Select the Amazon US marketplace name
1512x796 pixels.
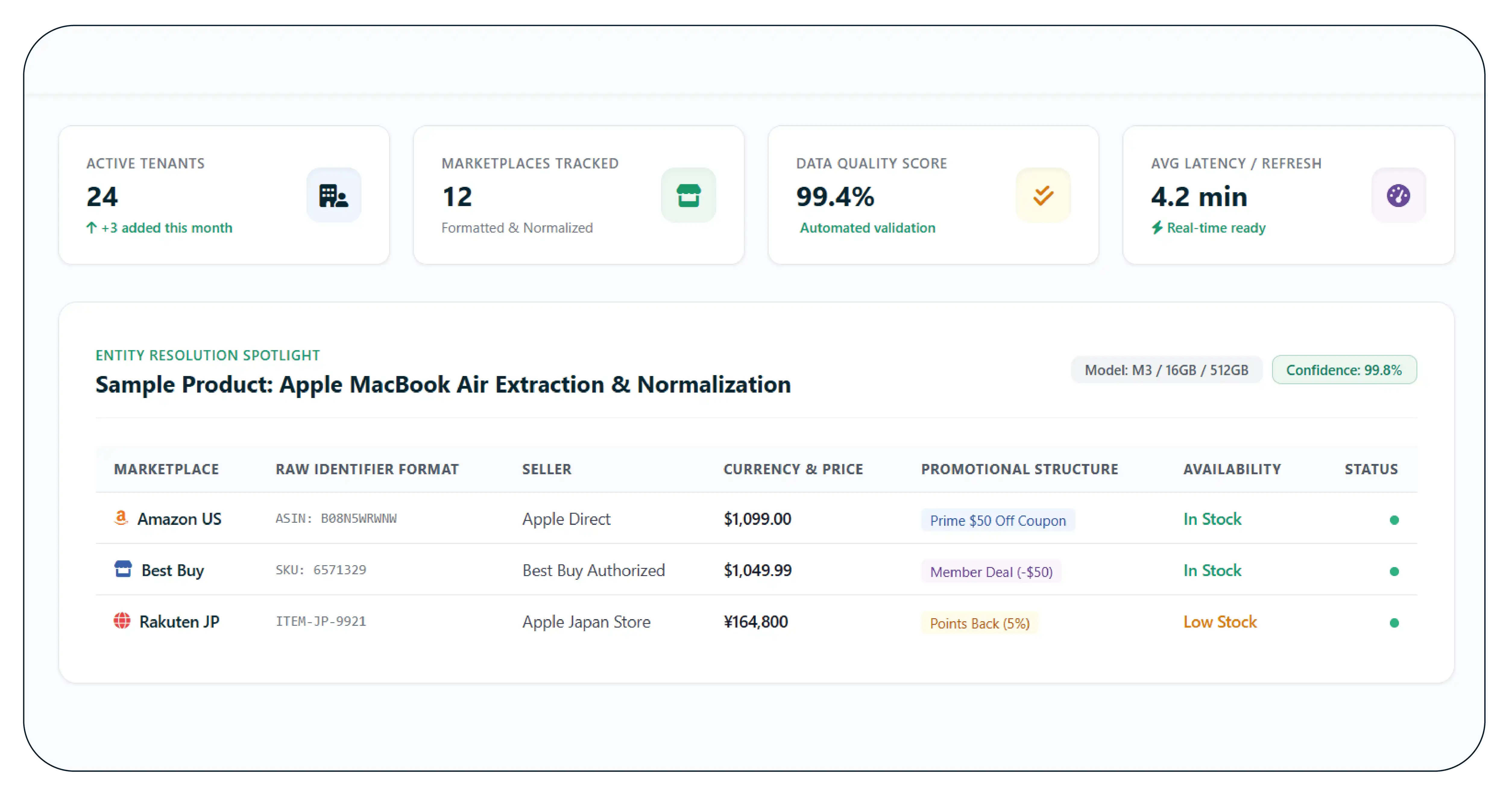click(x=180, y=519)
